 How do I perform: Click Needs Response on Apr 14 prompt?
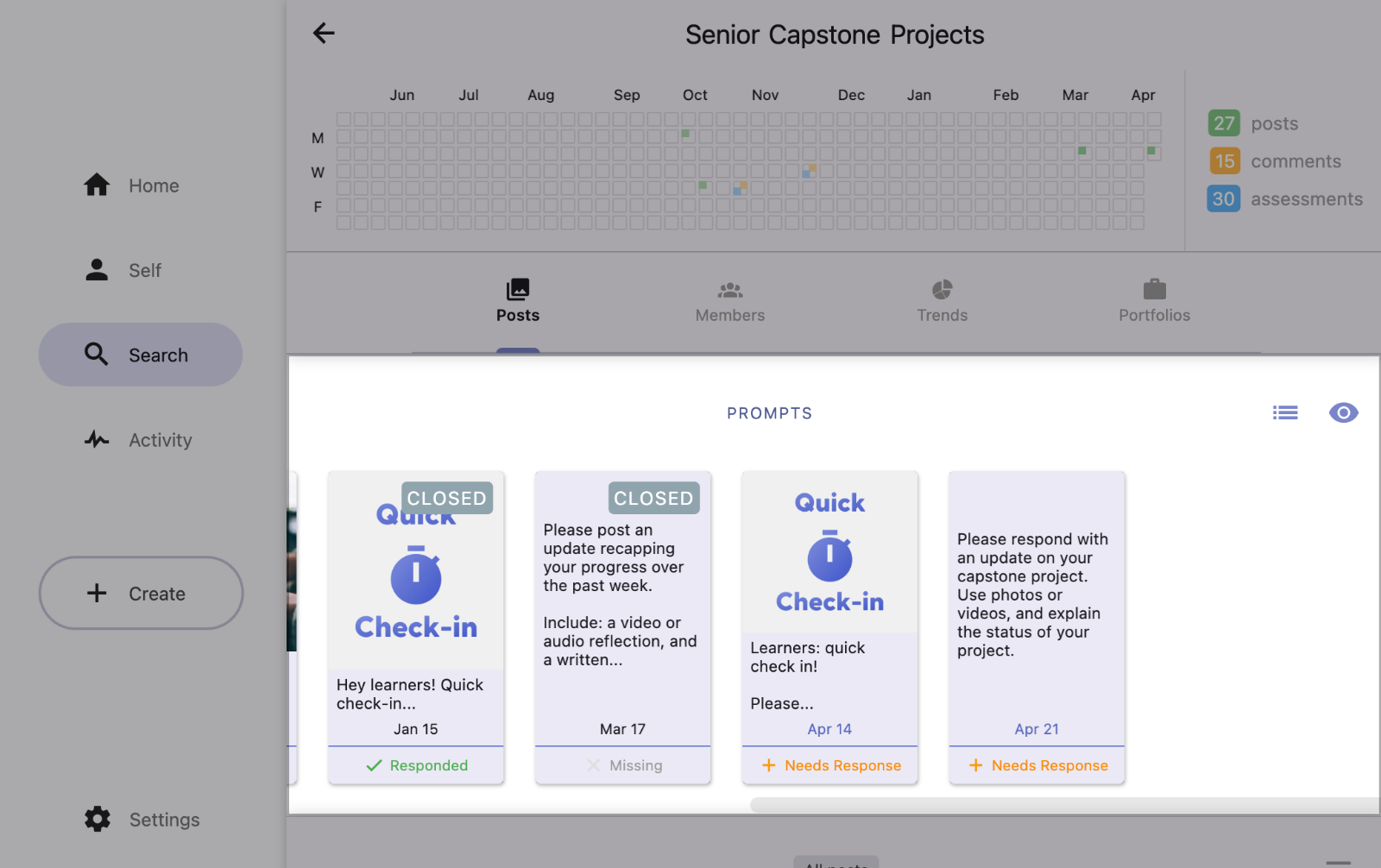830,765
